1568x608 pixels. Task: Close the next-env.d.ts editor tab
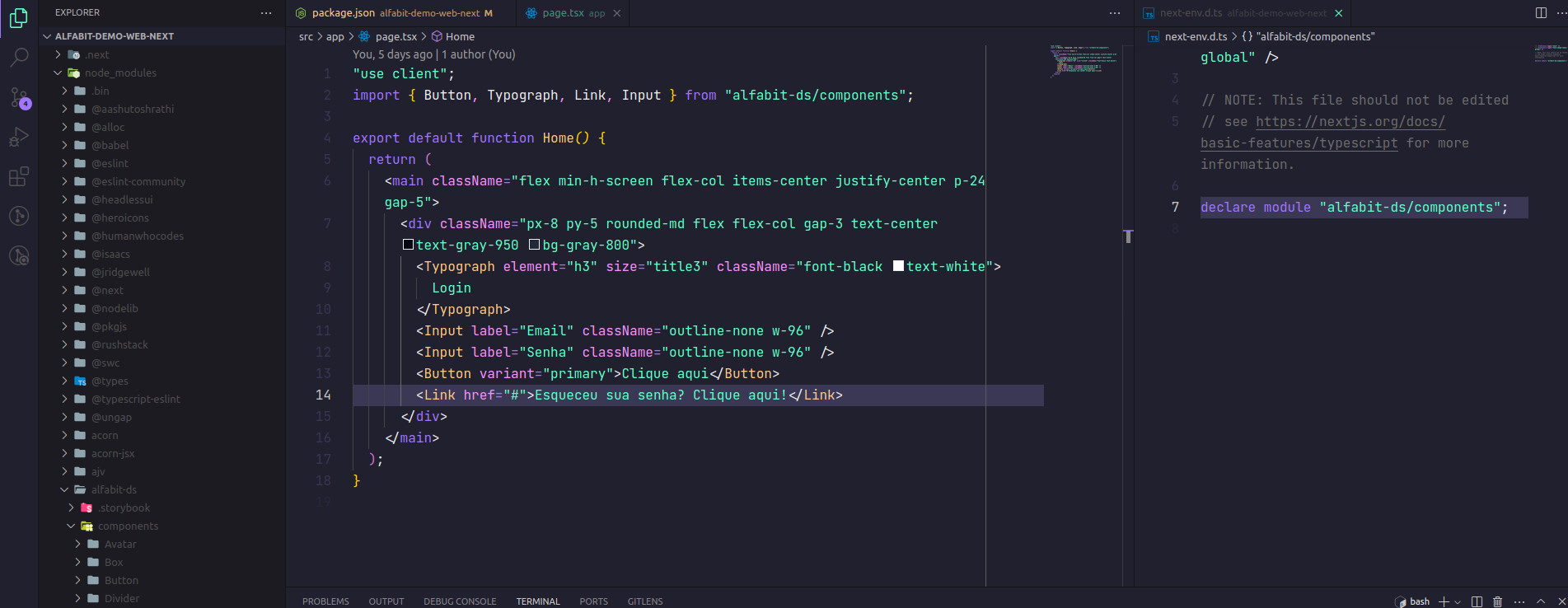click(1339, 13)
